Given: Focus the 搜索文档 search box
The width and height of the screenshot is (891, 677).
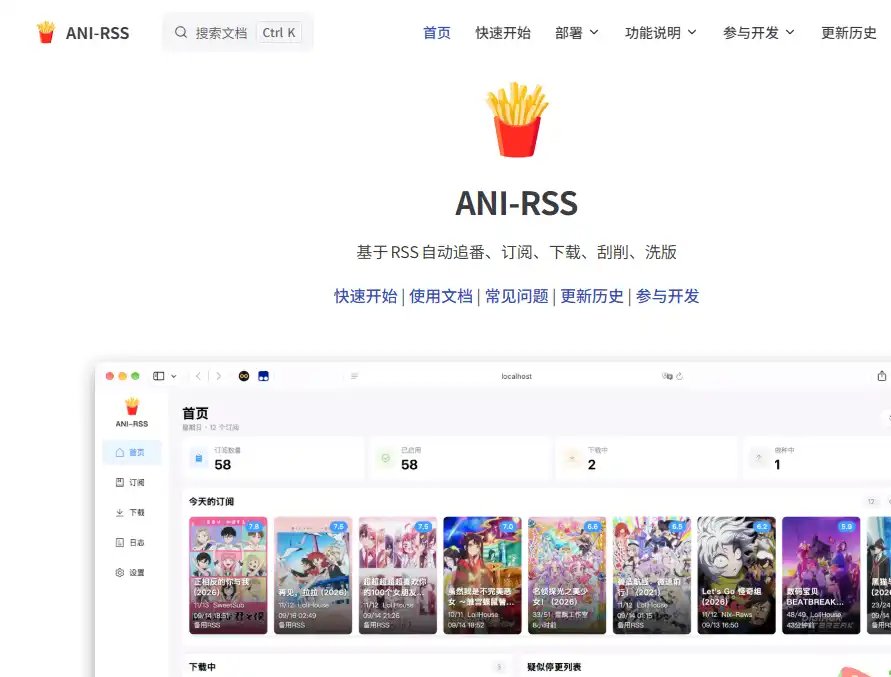Looking at the screenshot, I should [x=238, y=32].
